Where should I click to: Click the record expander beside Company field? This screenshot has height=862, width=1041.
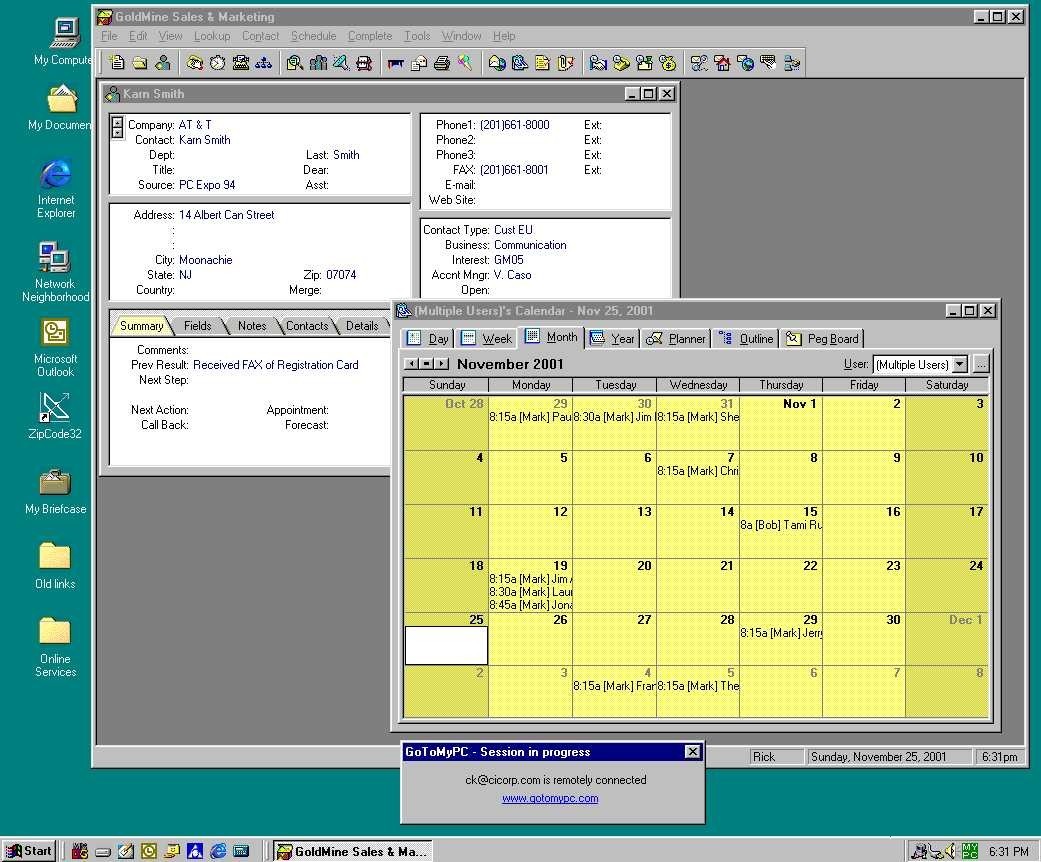click(x=118, y=127)
